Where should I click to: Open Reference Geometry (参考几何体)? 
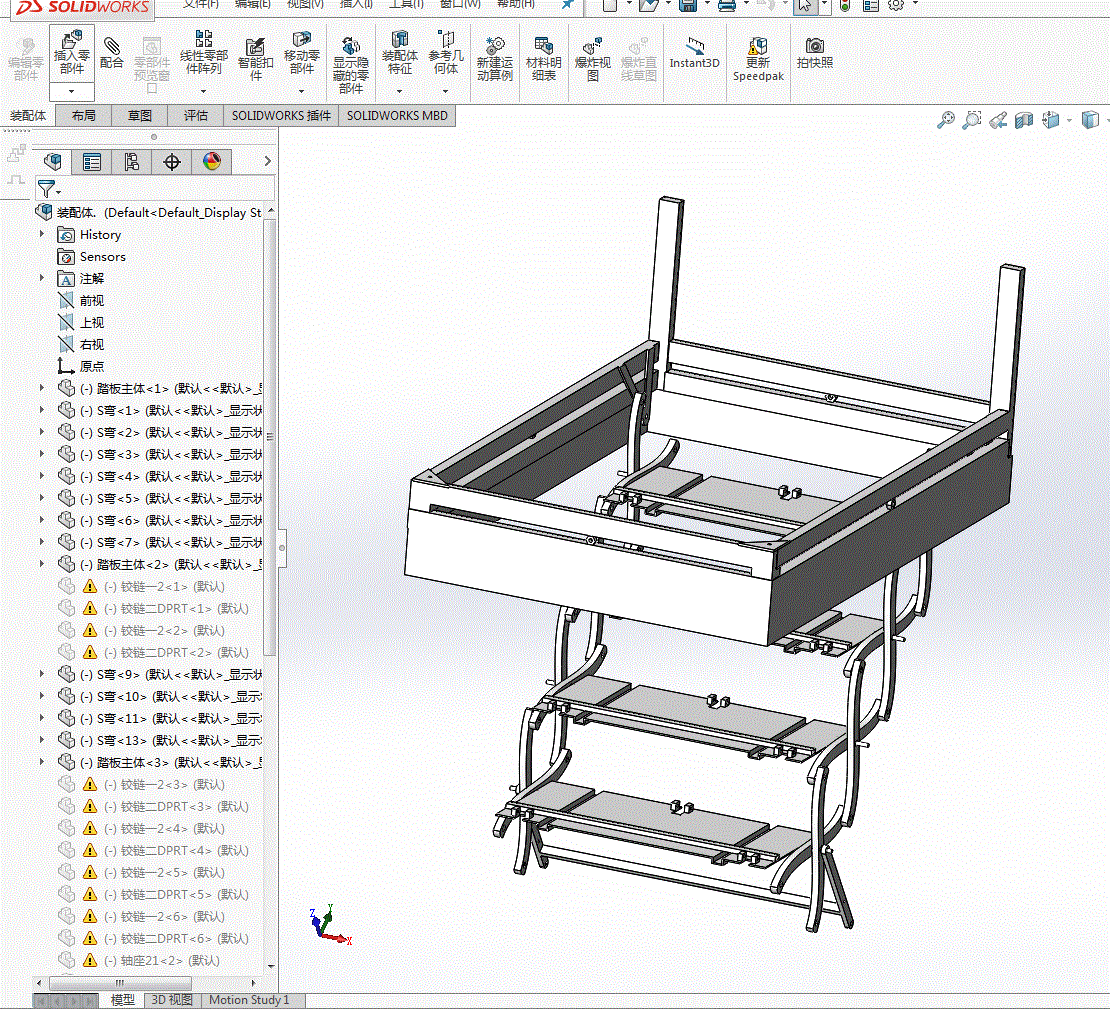(x=446, y=53)
